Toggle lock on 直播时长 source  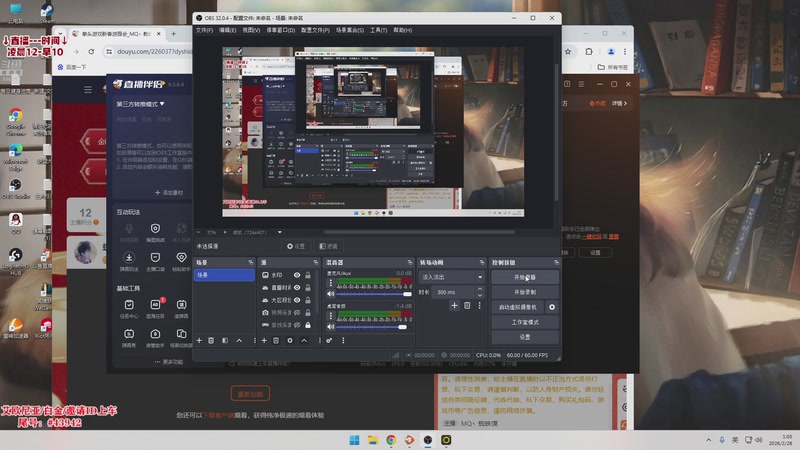coord(308,288)
